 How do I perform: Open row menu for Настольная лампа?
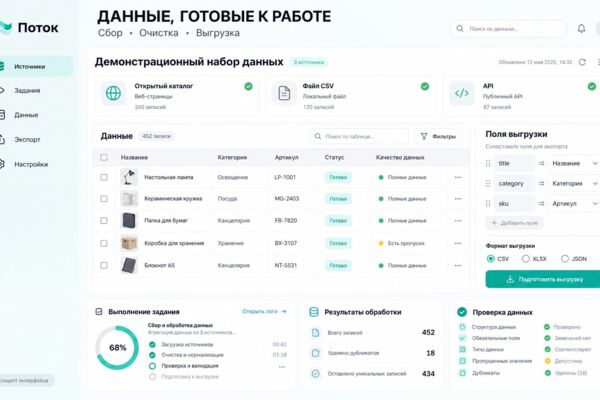click(458, 177)
